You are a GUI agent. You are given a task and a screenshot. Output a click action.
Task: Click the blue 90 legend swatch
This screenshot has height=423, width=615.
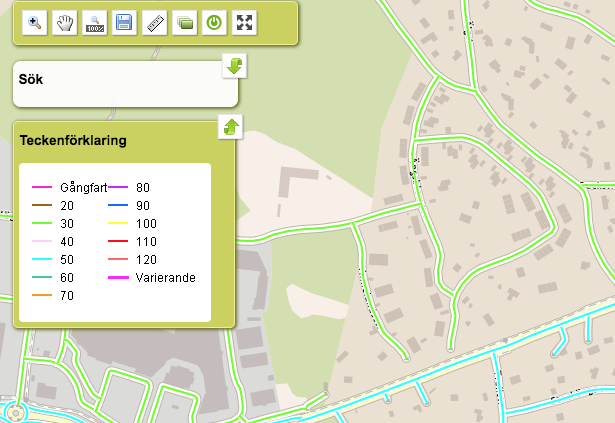[x=118, y=205]
